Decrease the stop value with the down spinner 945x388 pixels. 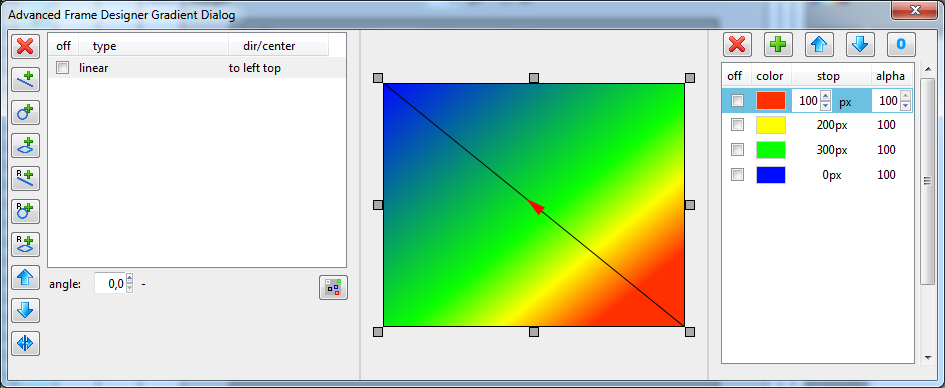click(x=826, y=105)
